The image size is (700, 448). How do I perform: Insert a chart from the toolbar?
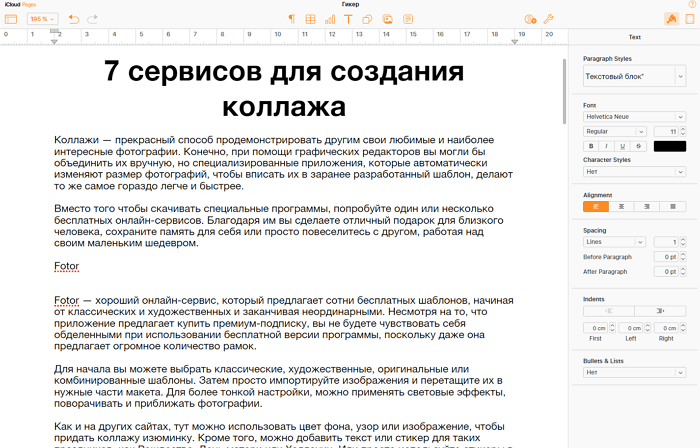click(329, 19)
